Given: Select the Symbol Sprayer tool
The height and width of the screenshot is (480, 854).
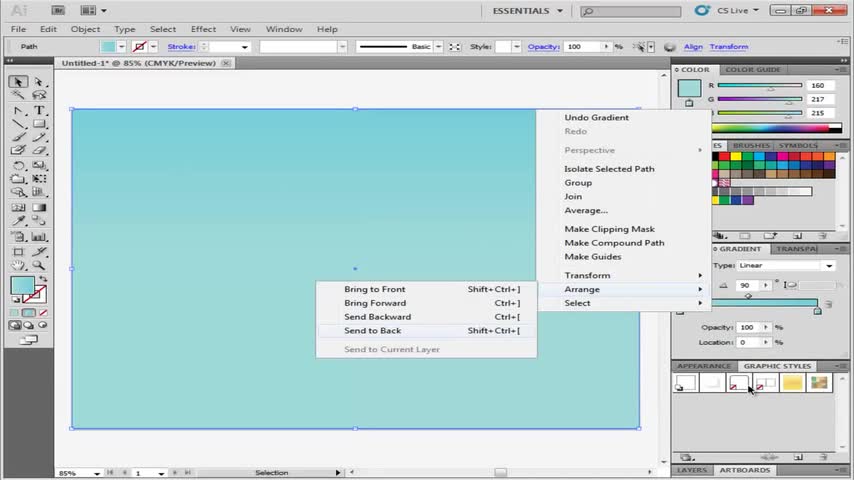Looking at the screenshot, I should pyautogui.click(x=18, y=237).
